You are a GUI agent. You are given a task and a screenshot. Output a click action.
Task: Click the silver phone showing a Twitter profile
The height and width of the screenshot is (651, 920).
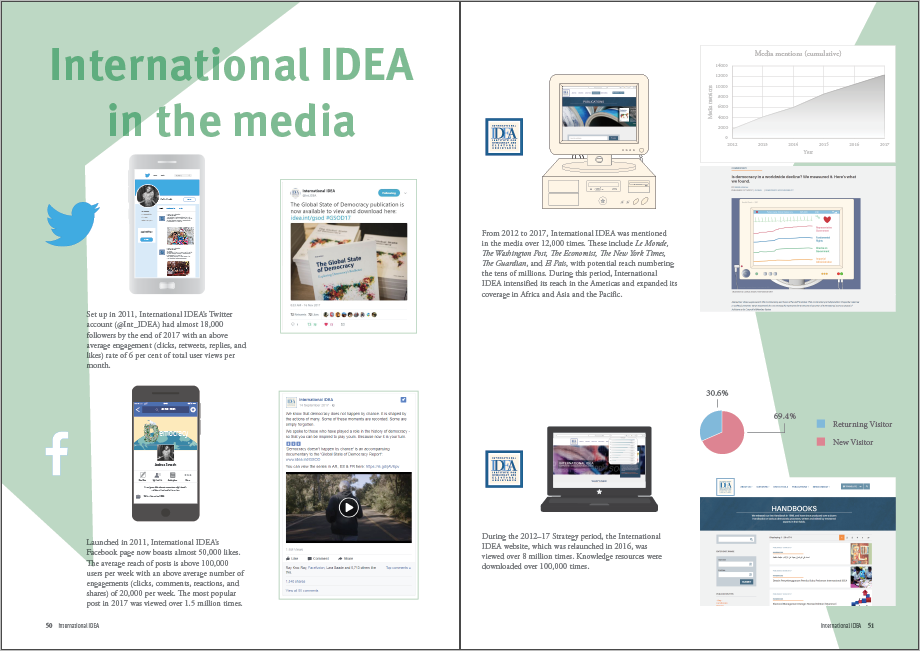click(167, 224)
